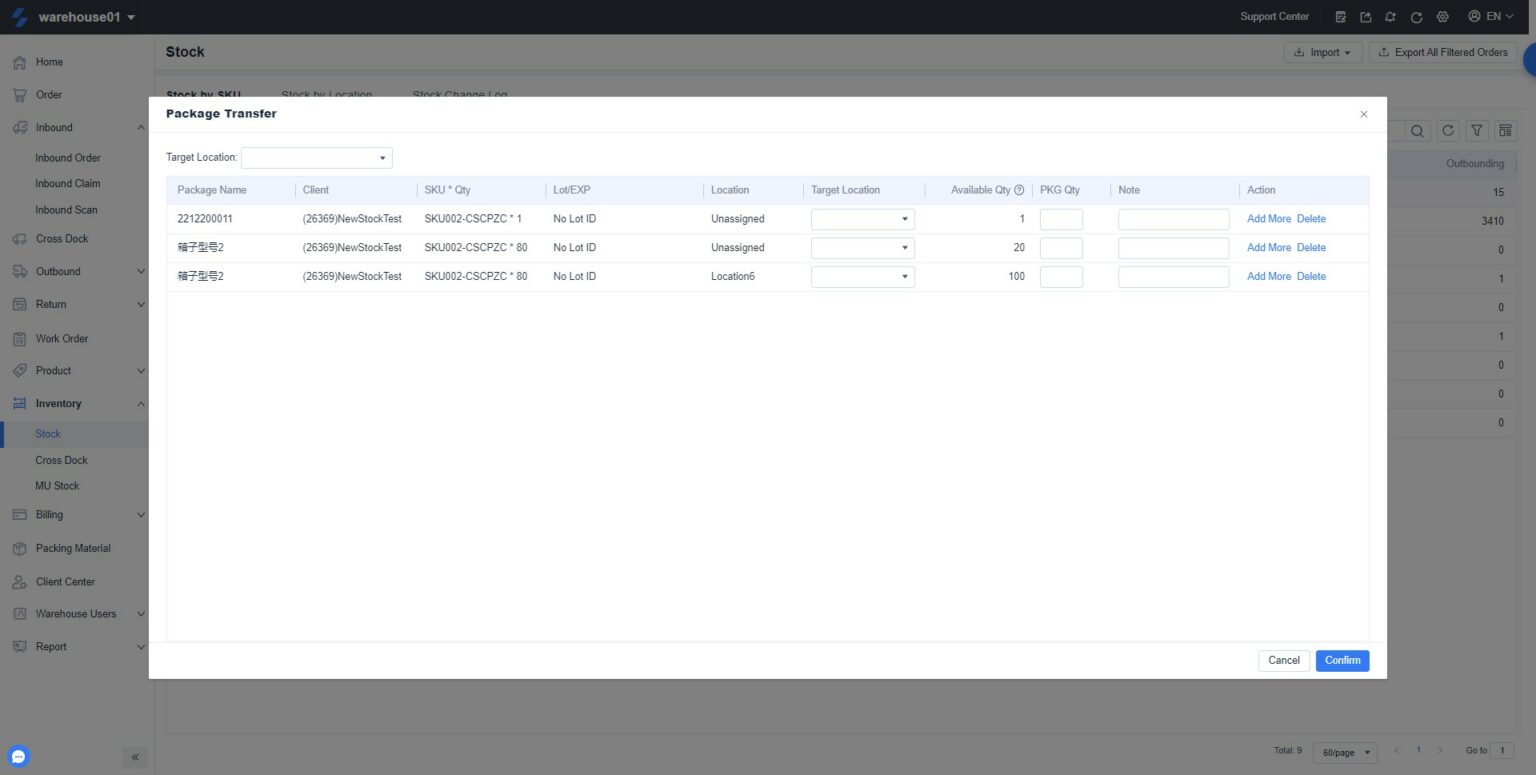This screenshot has height=775, width=1536.
Task: Open the EN language dropdown
Action: [x=1493, y=16]
